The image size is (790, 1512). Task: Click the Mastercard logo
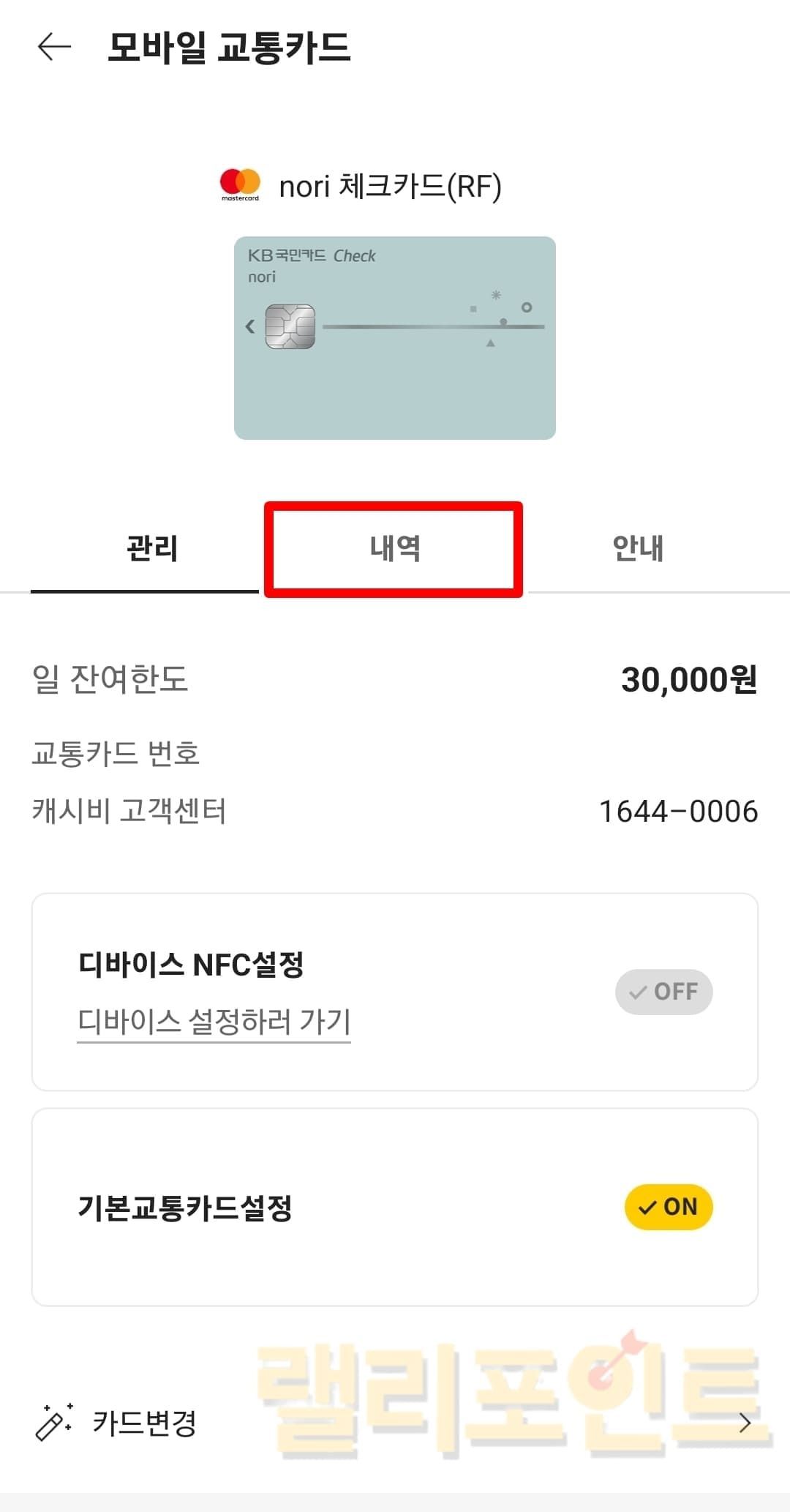point(240,184)
